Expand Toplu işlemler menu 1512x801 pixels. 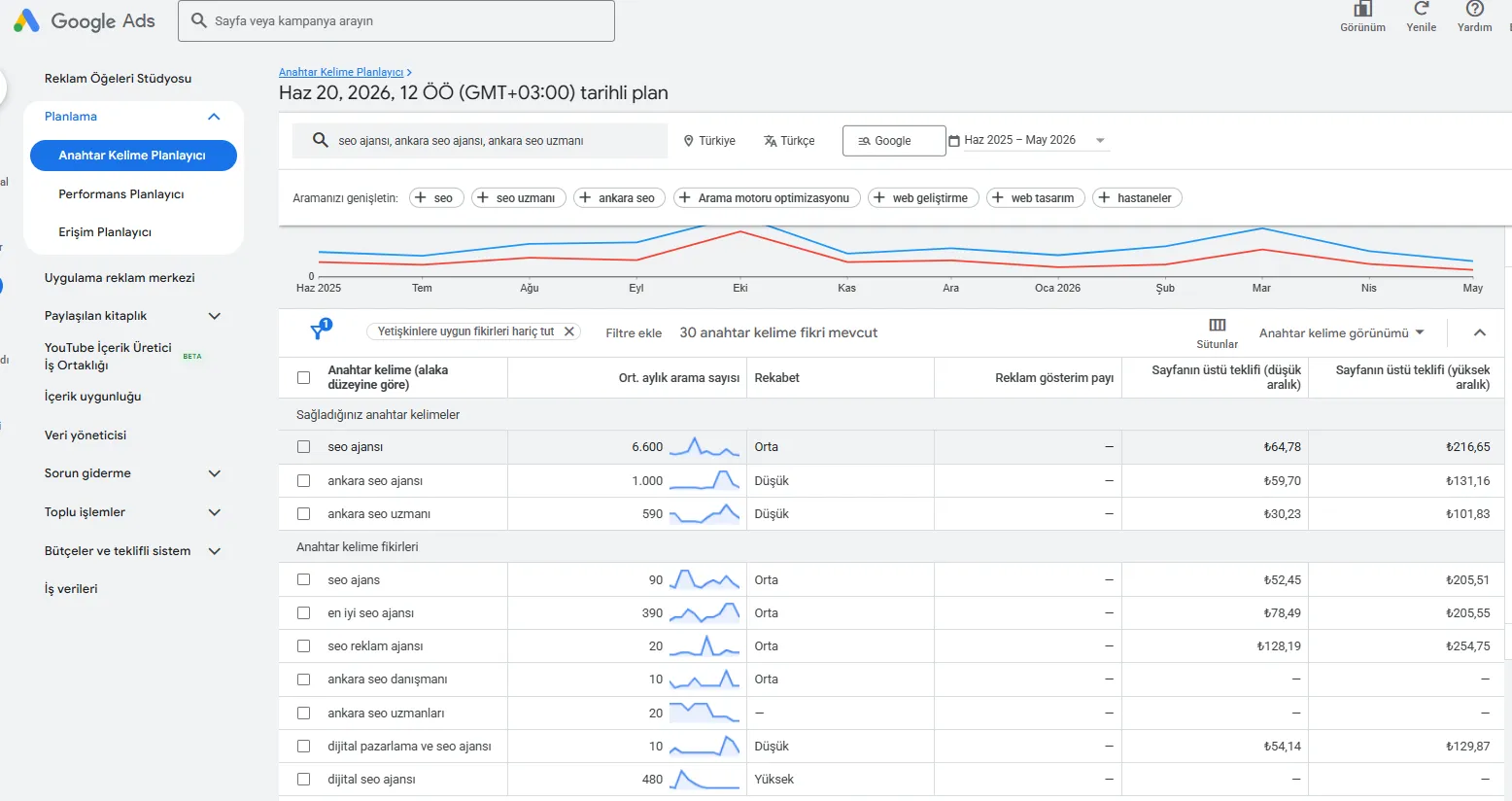[215, 512]
